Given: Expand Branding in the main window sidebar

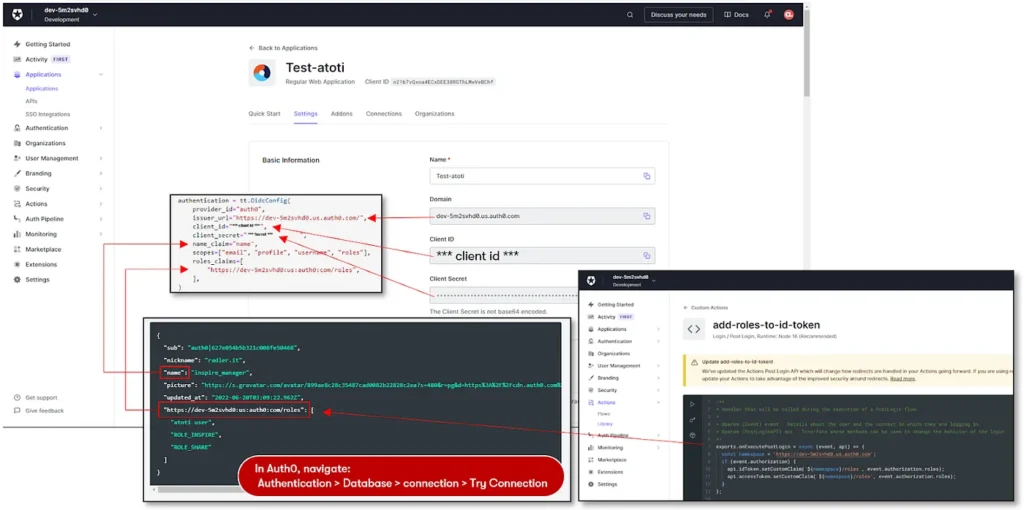Looking at the screenshot, I should tap(101, 174).
